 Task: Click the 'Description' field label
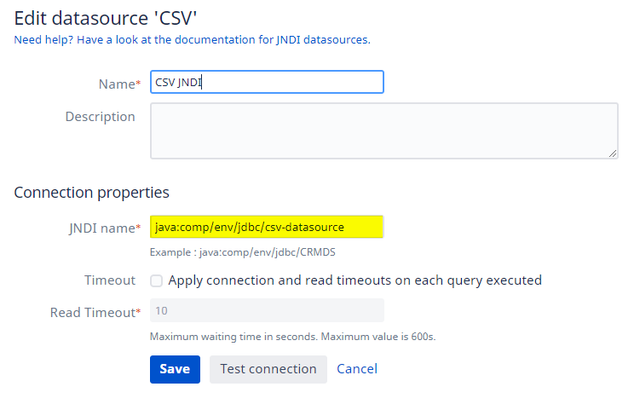pyautogui.click(x=100, y=117)
